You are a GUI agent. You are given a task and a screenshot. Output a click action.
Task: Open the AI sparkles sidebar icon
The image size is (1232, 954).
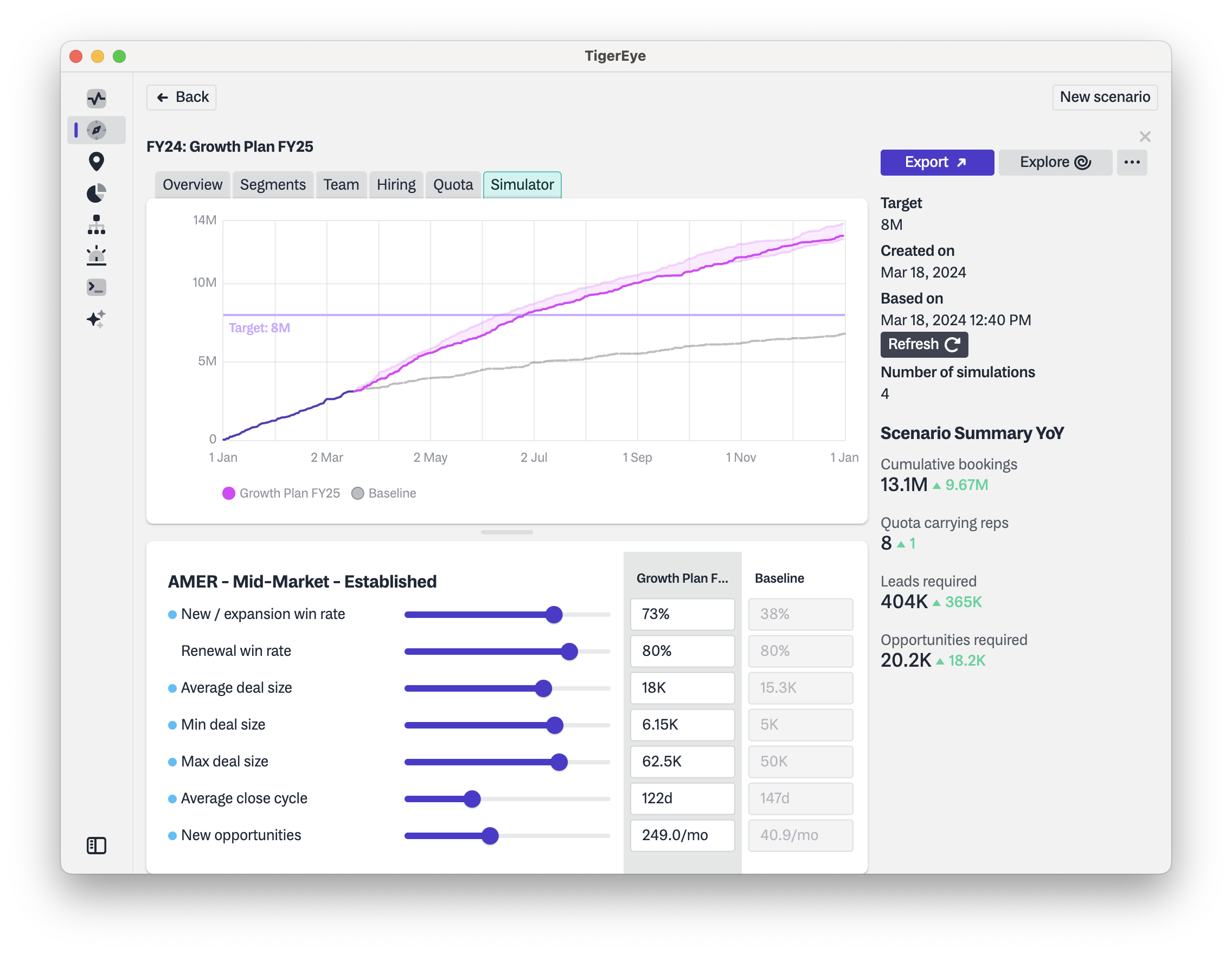pyautogui.click(x=97, y=319)
